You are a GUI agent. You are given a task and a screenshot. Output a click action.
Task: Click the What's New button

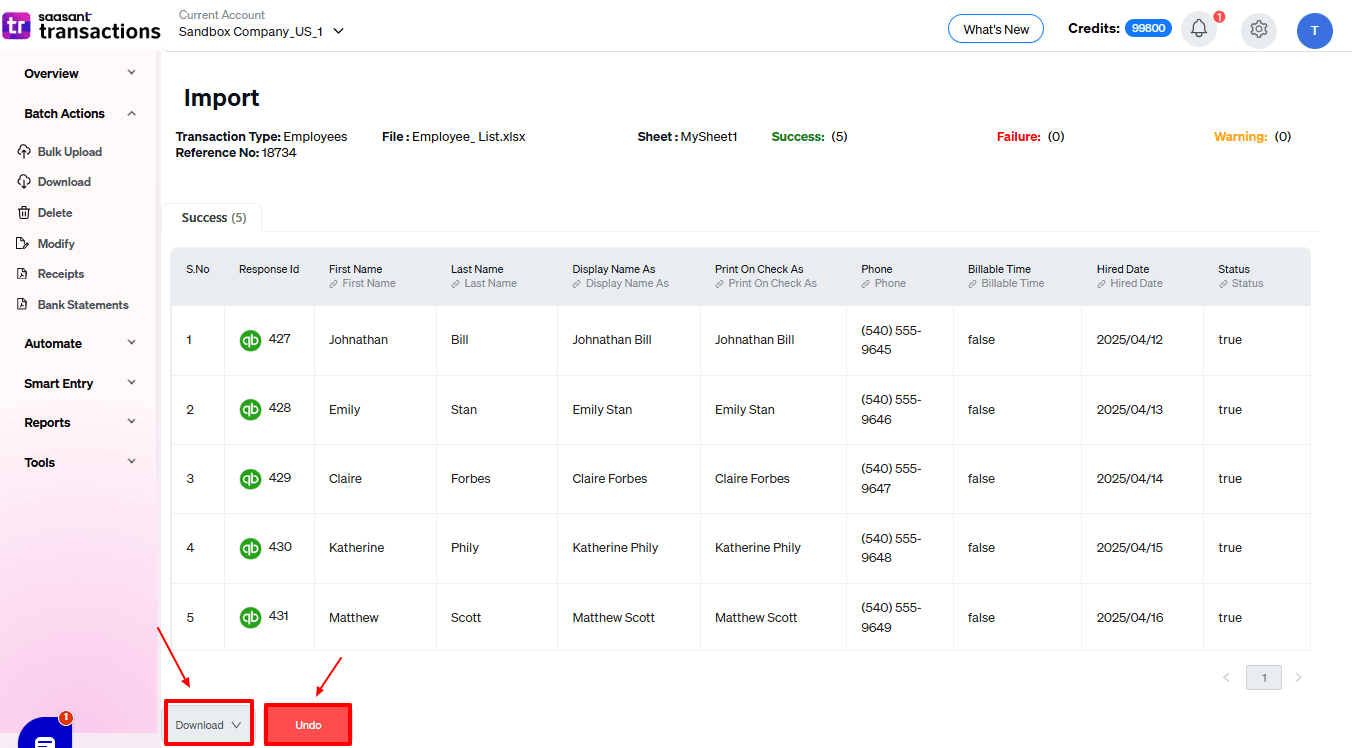(x=995, y=29)
